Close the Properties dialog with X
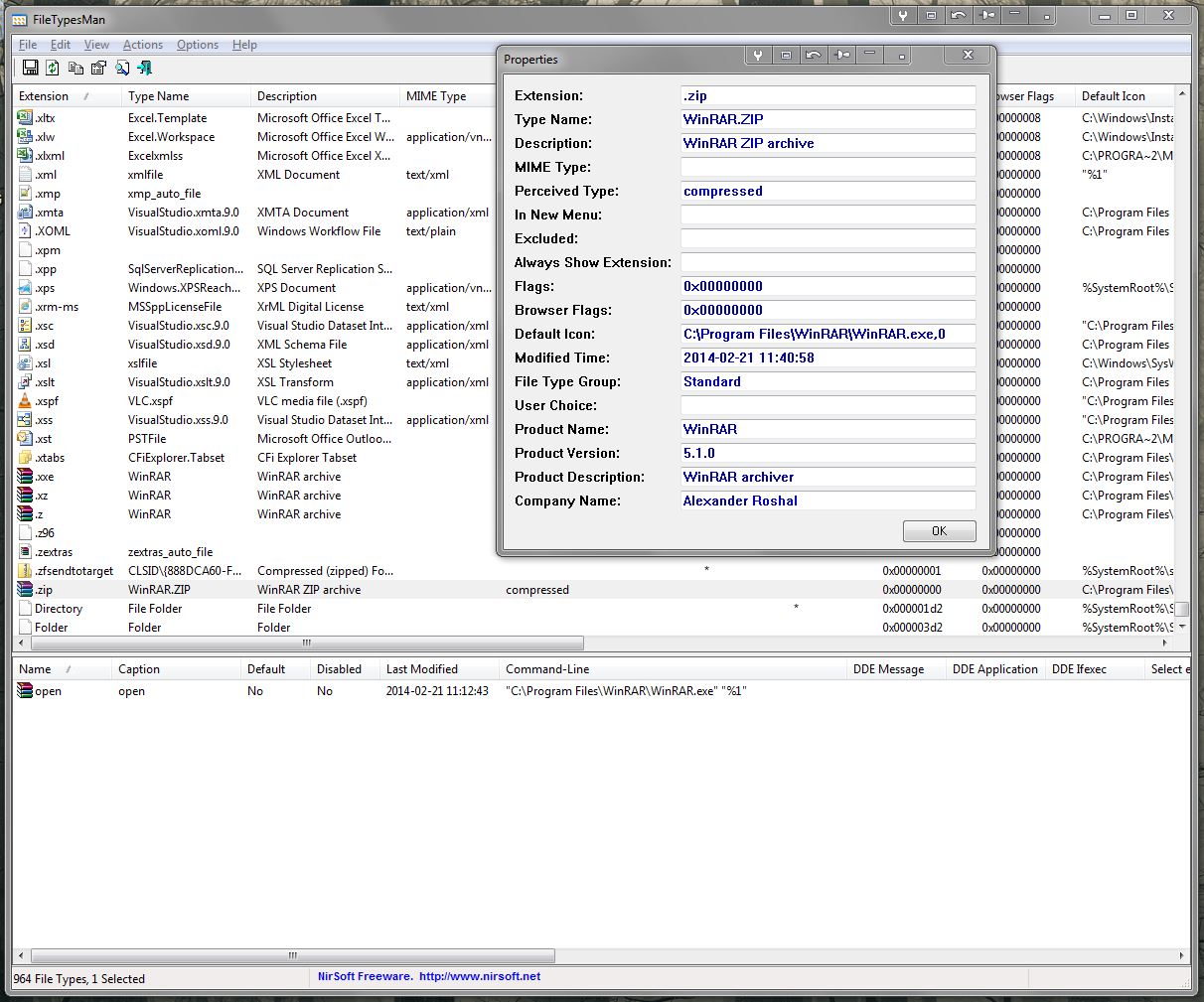The height and width of the screenshot is (1002, 1204). [968, 55]
